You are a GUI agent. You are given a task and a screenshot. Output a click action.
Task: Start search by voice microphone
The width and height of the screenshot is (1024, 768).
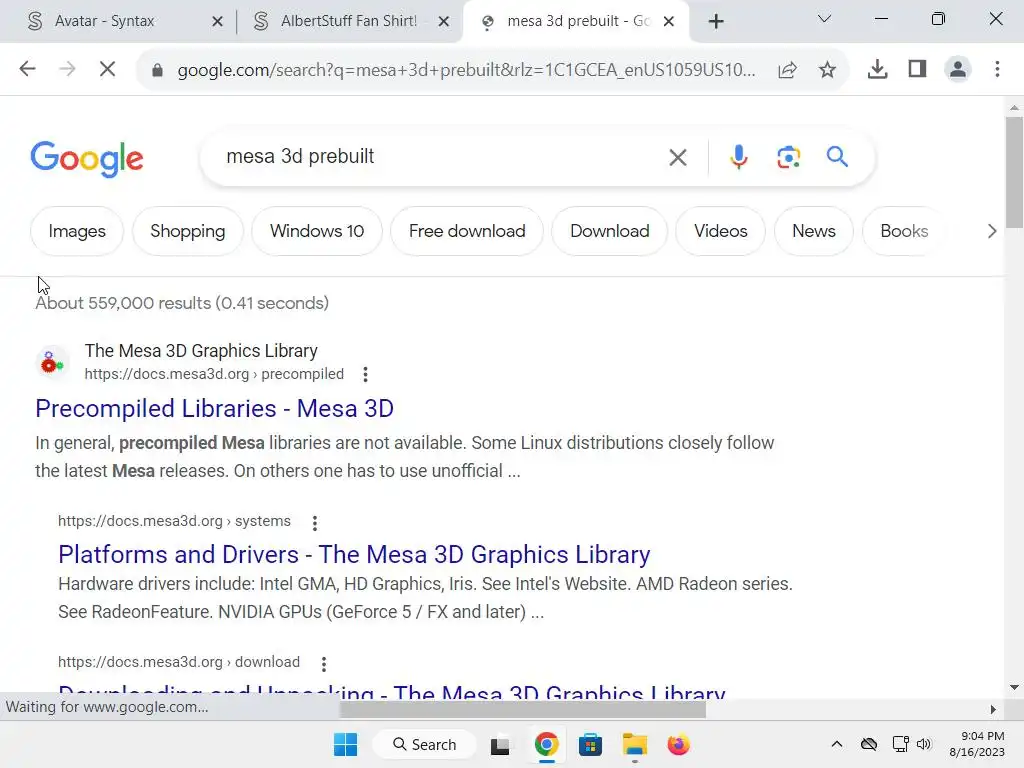click(x=739, y=157)
